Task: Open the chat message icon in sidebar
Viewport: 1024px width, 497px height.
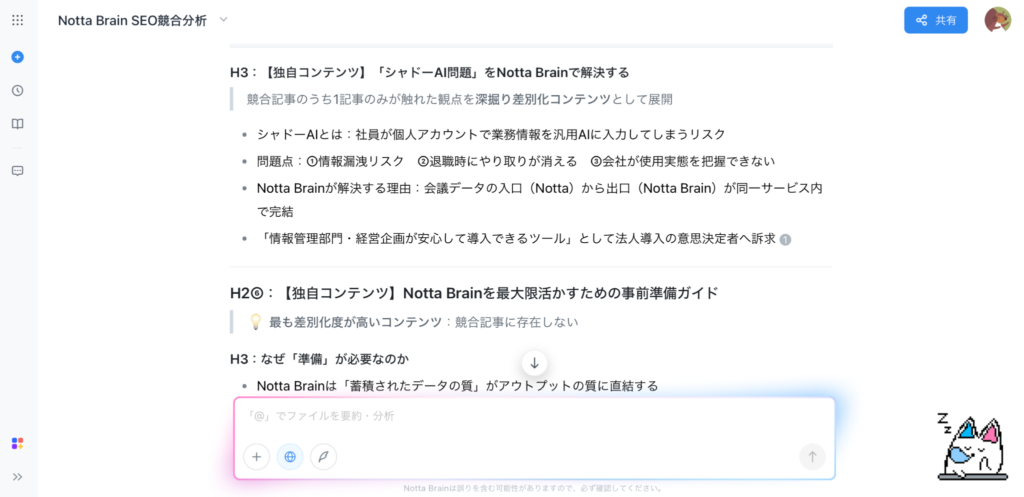Action: (x=18, y=170)
